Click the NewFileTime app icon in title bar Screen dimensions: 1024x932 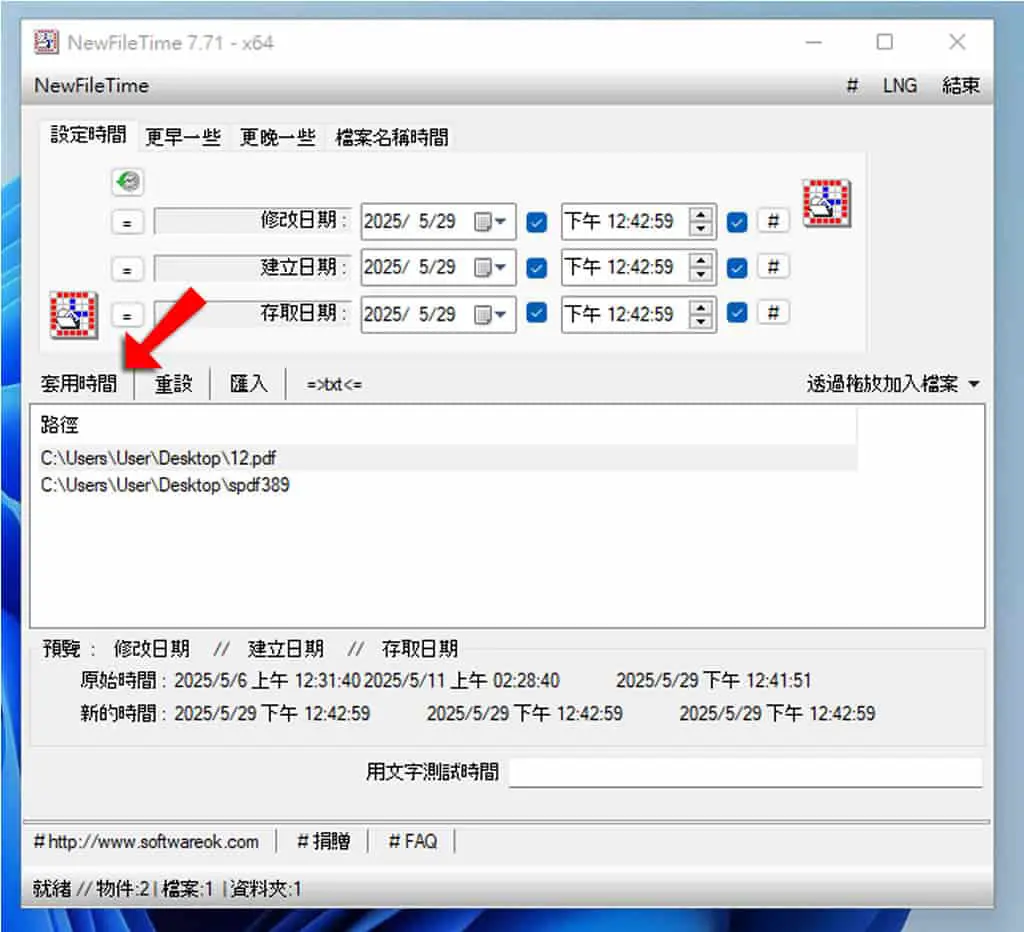pyautogui.click(x=46, y=42)
